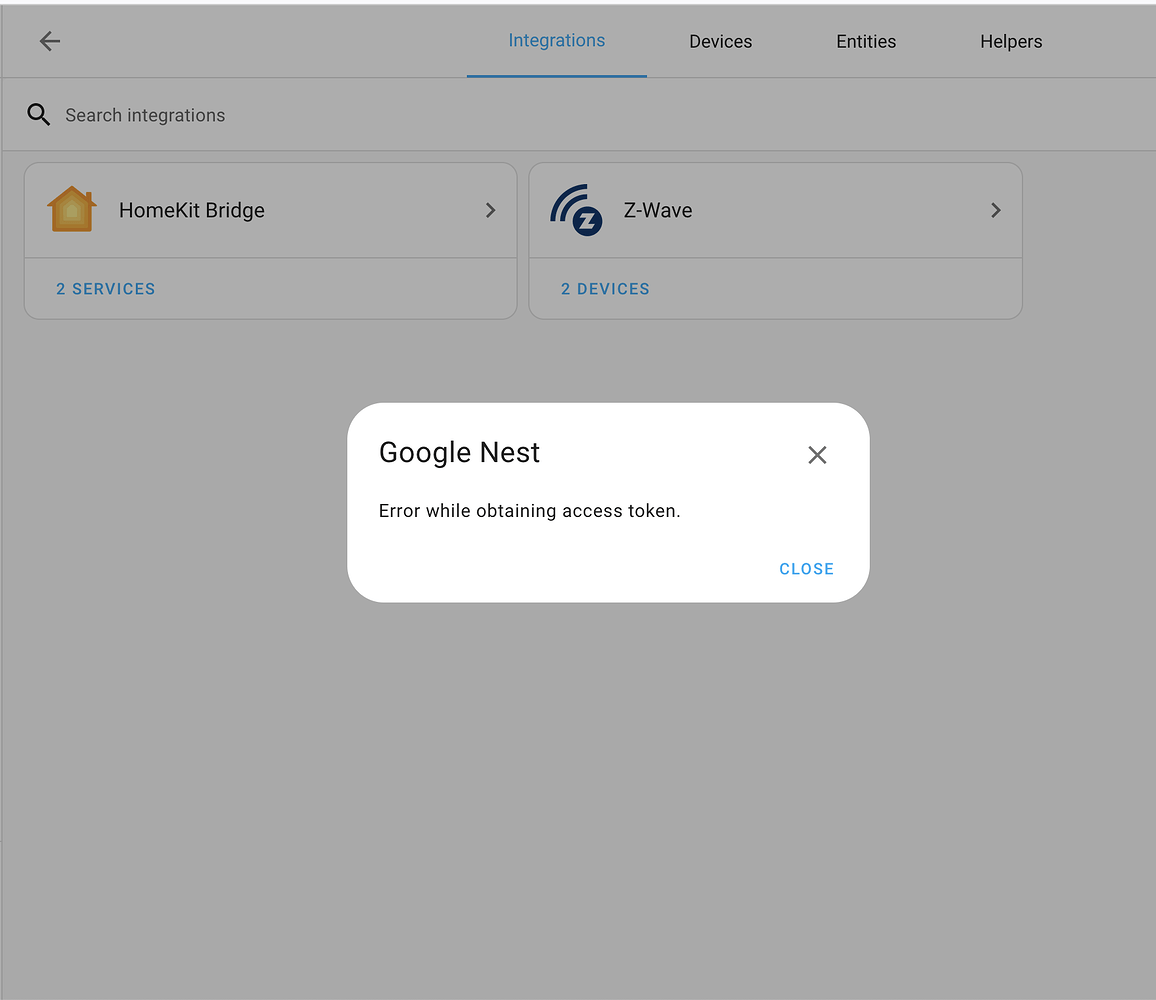Click the HomeKit Bridge home icon
Screen dimensions: 1156x1000
point(70,209)
